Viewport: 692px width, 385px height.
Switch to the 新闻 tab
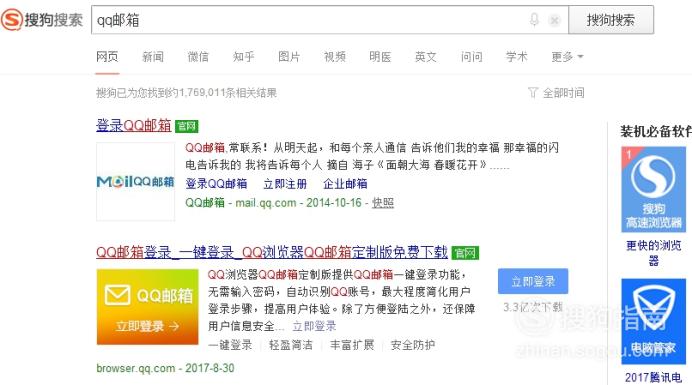[153, 57]
